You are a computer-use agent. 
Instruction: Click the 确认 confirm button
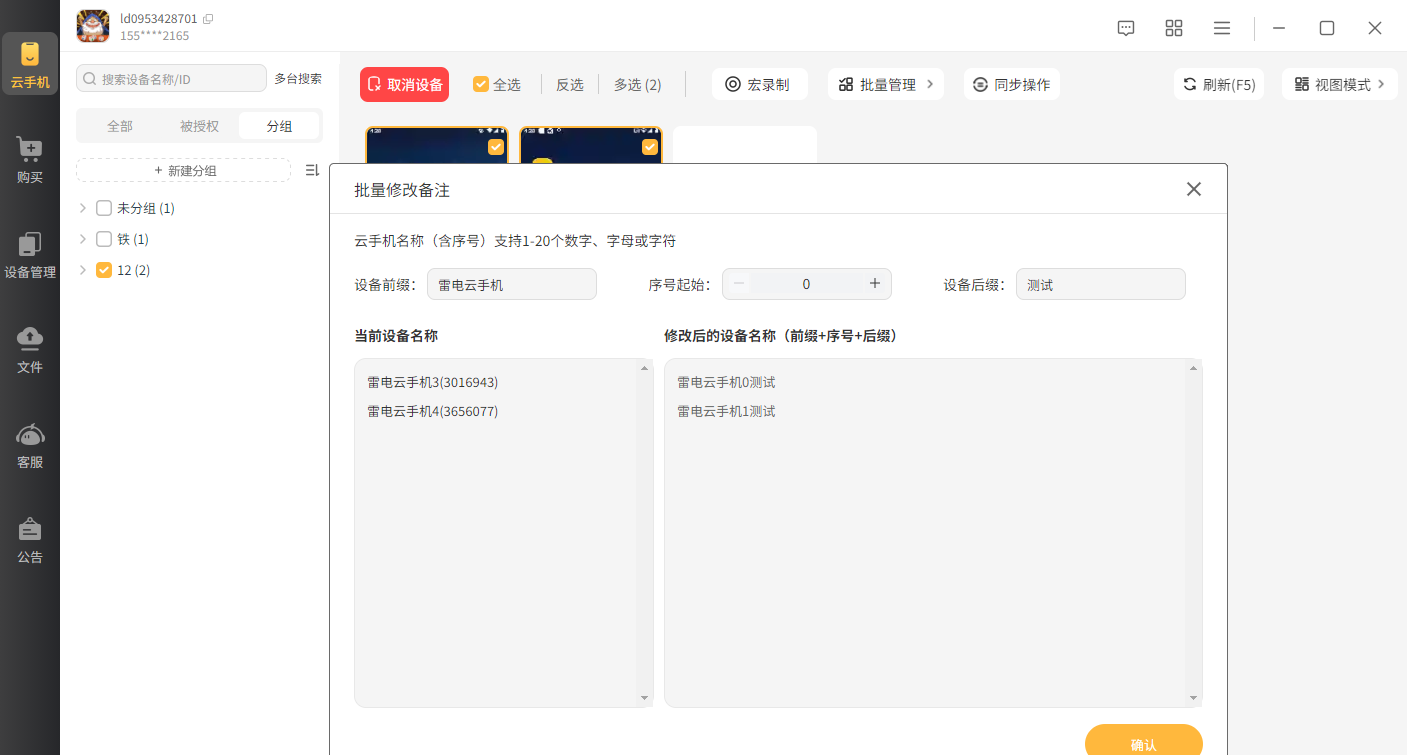click(1143, 743)
